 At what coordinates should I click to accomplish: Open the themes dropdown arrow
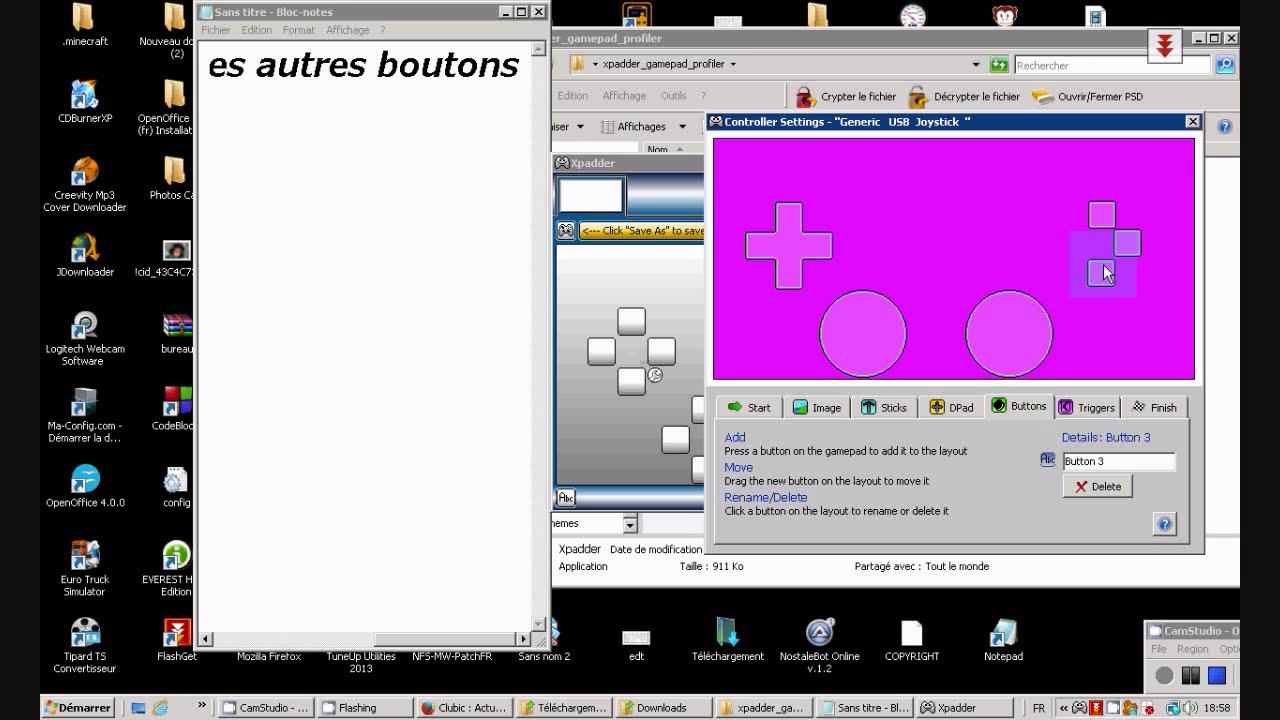point(630,524)
